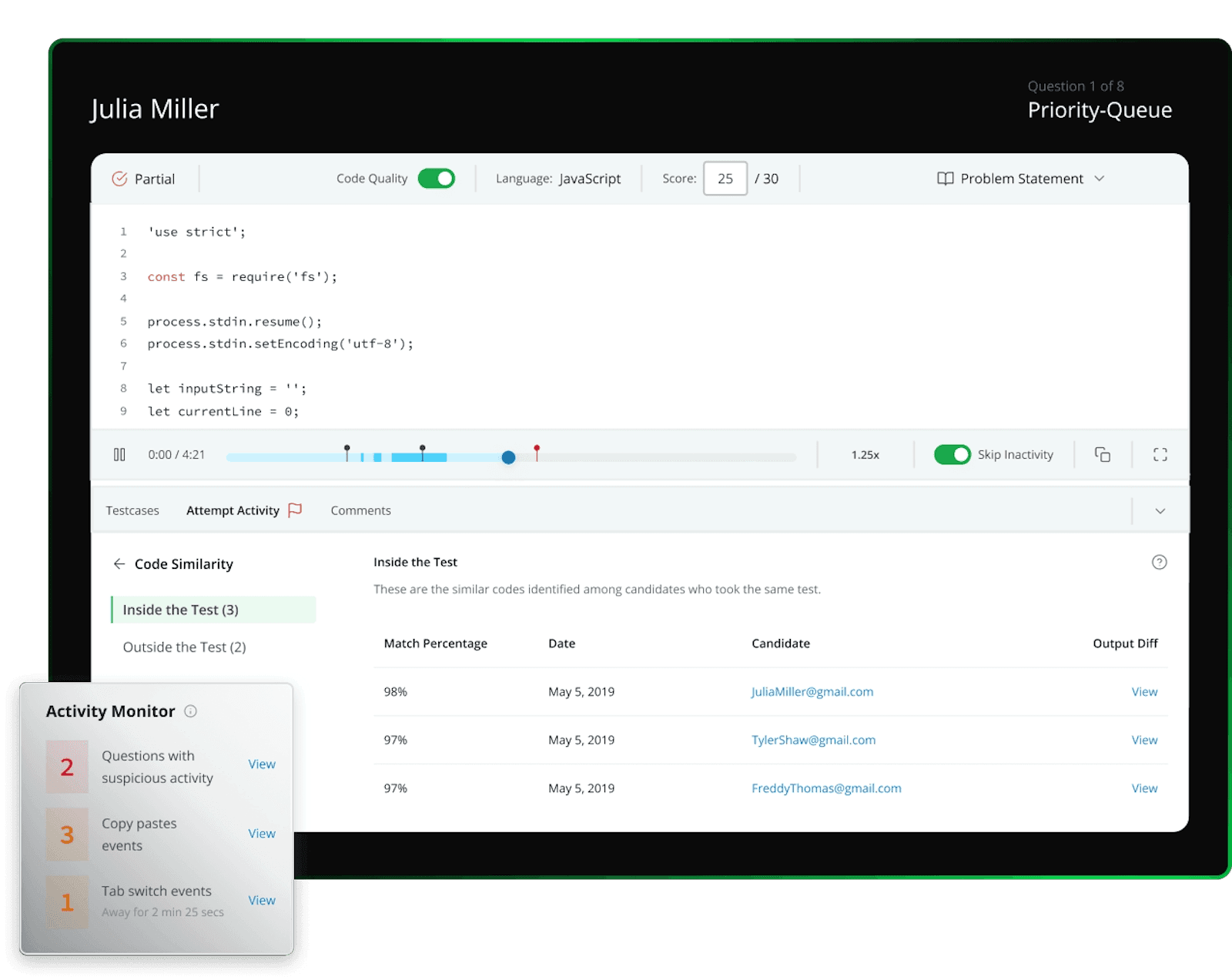This screenshot has width=1232, height=980.
Task: Go back using Code Similarity arrow
Action: point(119,564)
